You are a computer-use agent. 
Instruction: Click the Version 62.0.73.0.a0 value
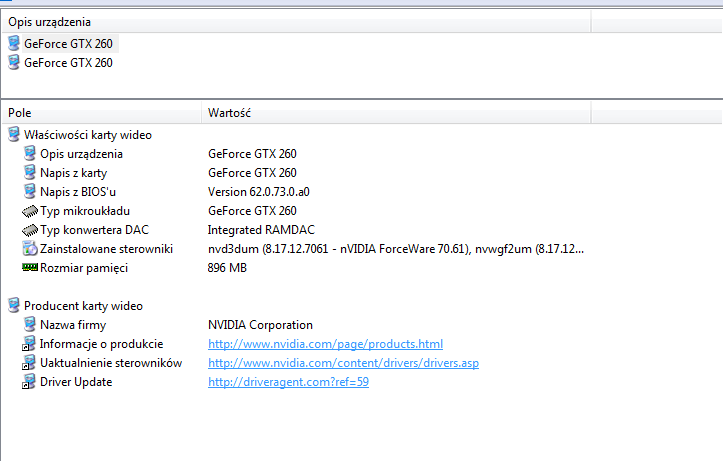(259, 192)
